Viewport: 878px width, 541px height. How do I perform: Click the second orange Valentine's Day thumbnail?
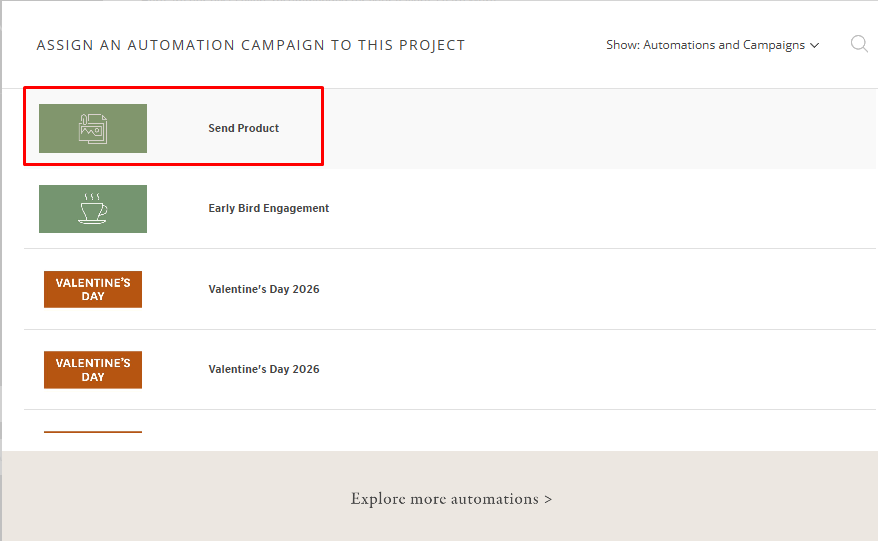coord(93,369)
